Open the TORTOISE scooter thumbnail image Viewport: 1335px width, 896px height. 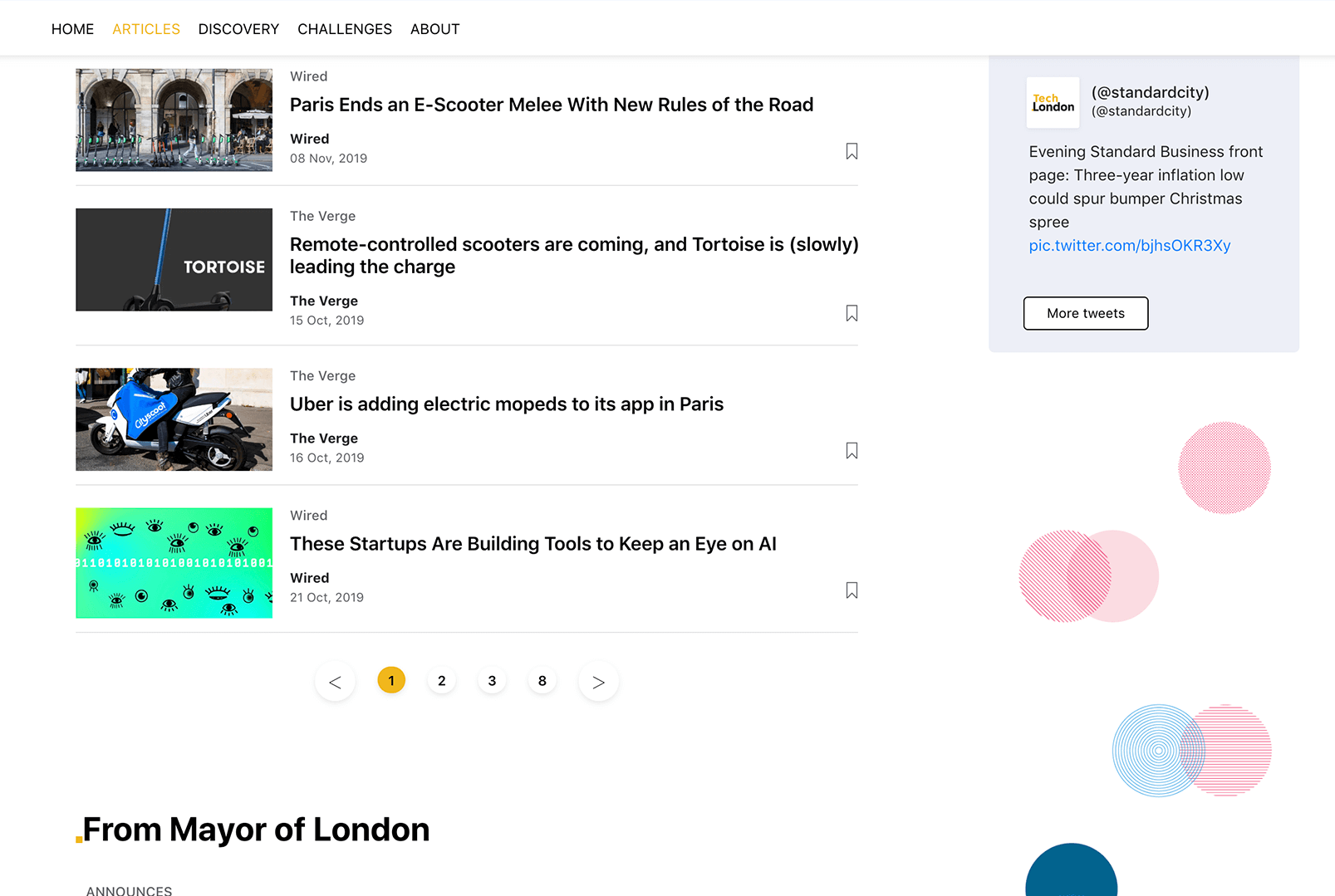pyautogui.click(x=174, y=260)
